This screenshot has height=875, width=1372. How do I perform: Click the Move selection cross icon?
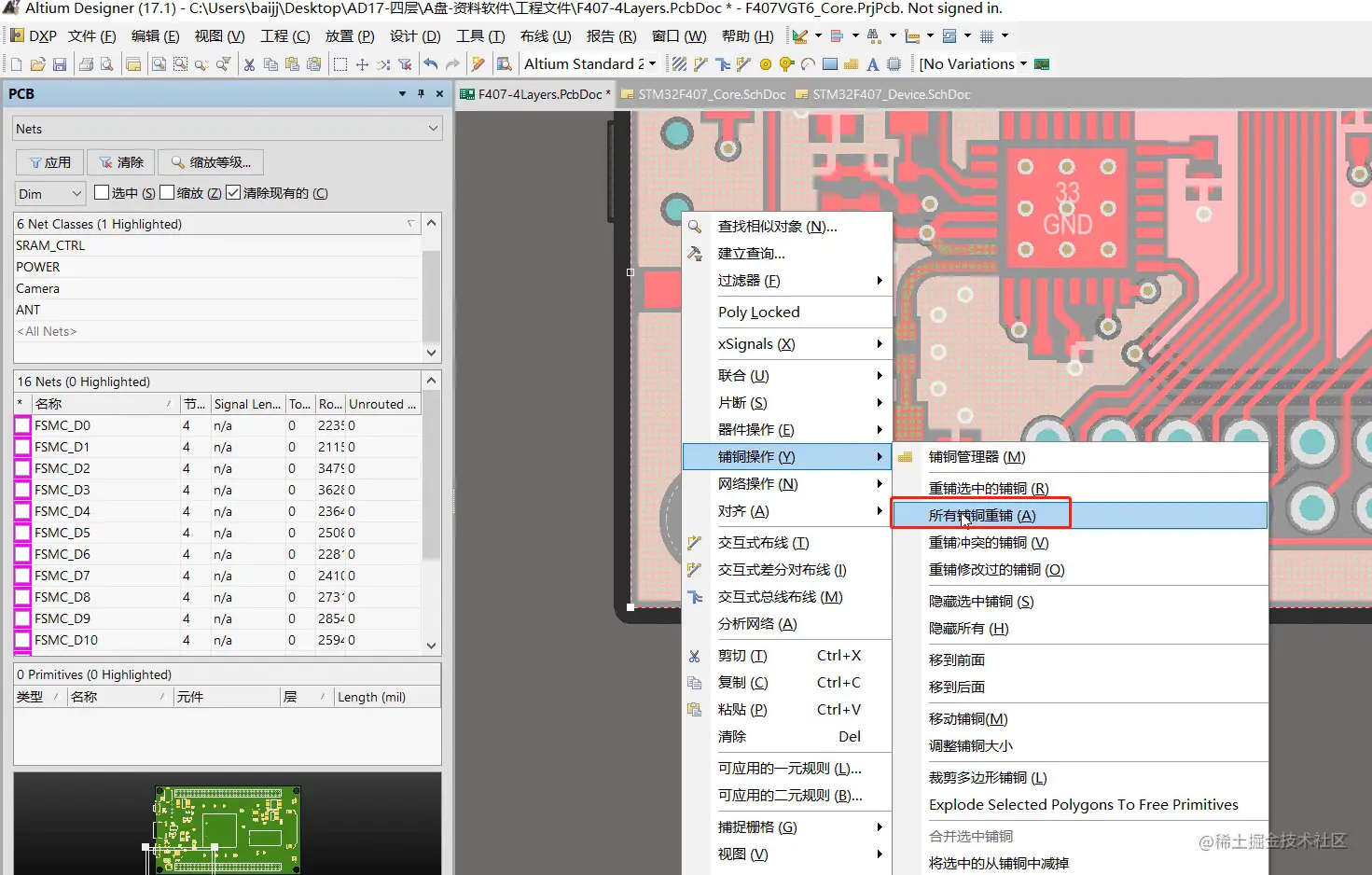coord(362,64)
